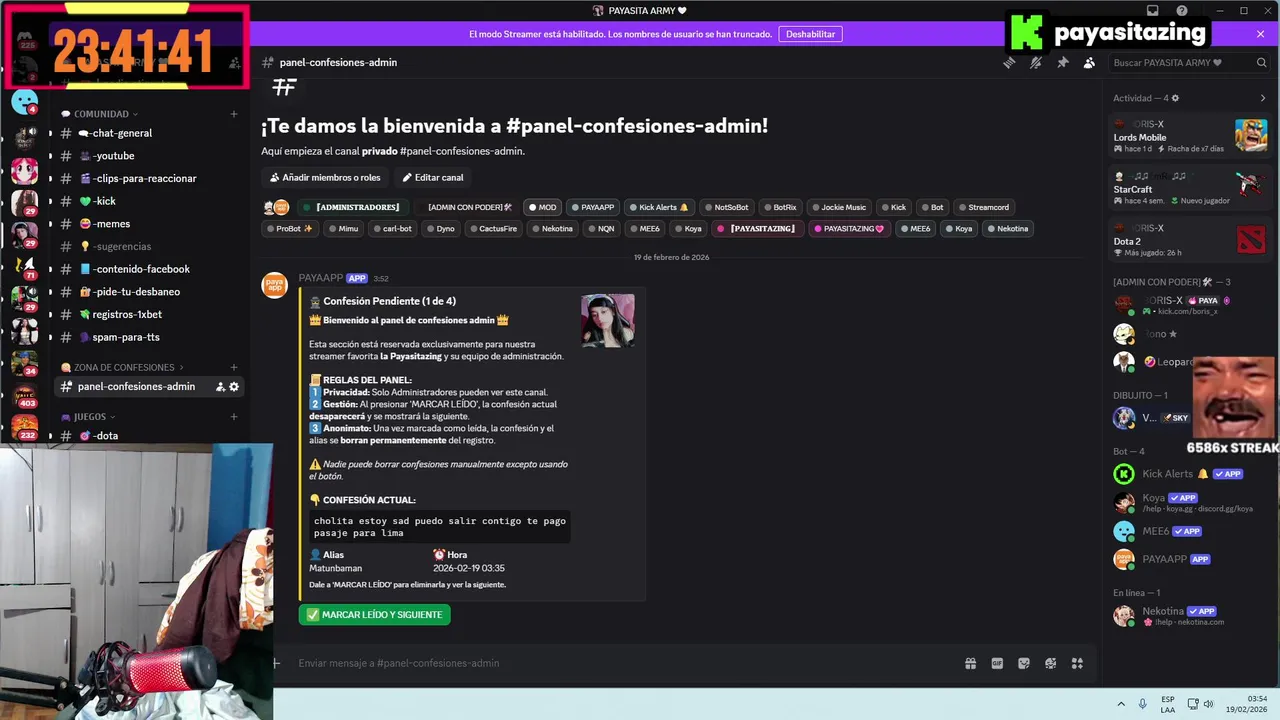
Task: Open the registros-1xbet channel
Action: [149, 314]
